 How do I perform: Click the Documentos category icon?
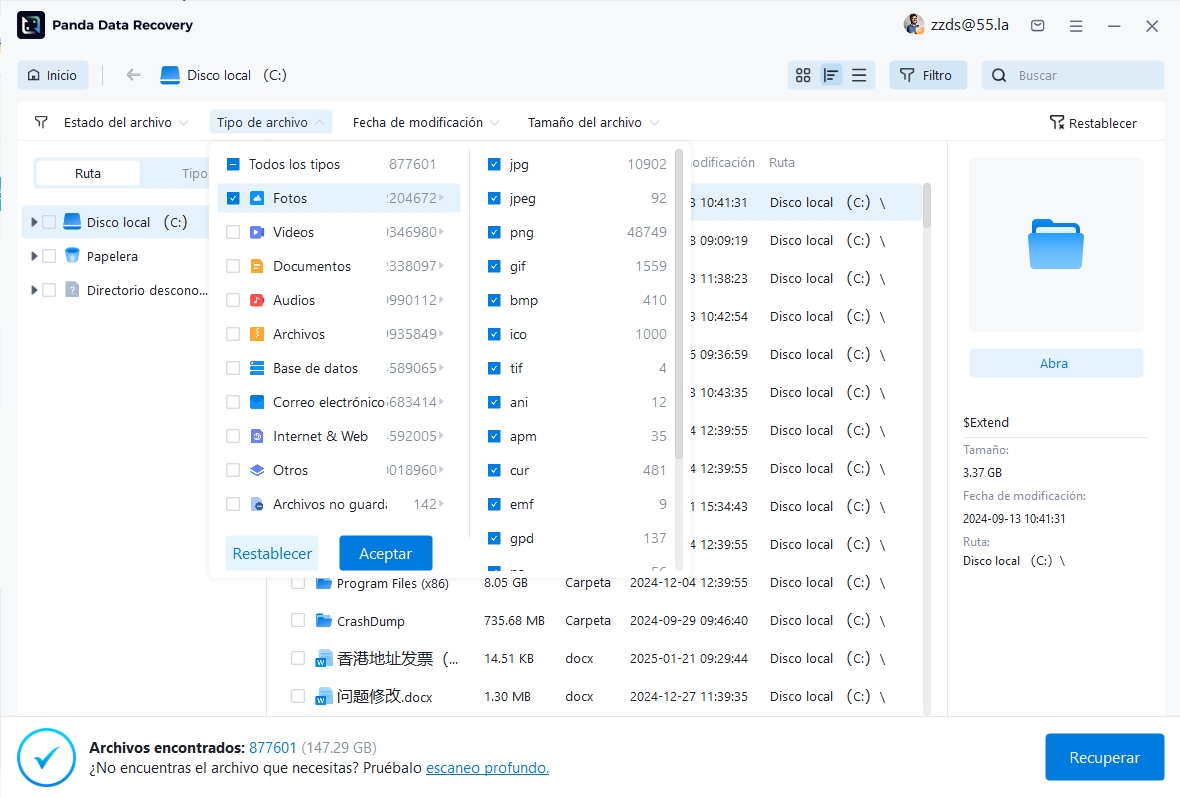[x=257, y=266]
